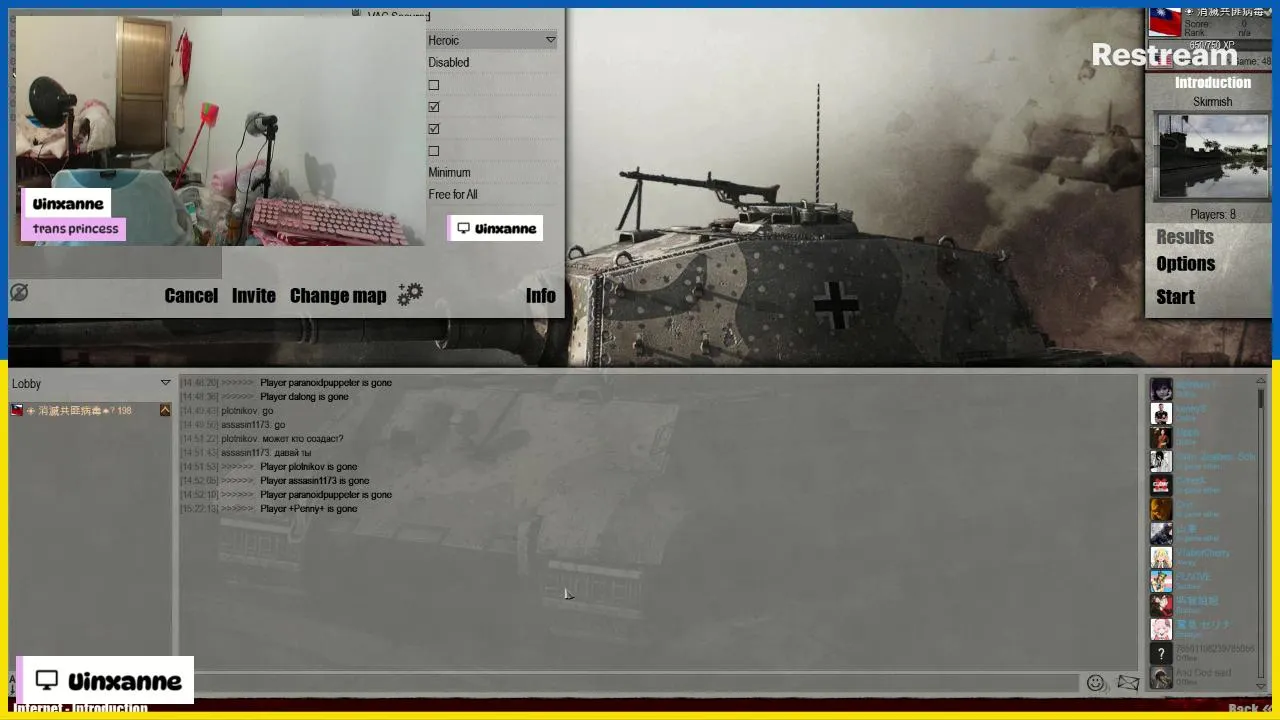Click the friends list scroll-down arrow
Viewport: 1280px width, 720px height.
[1261, 685]
